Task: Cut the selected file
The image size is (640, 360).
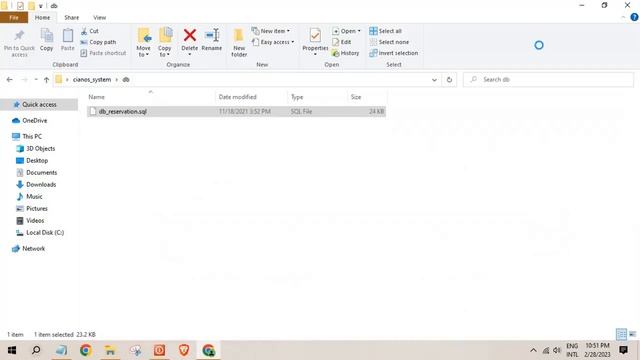Action: (x=90, y=31)
